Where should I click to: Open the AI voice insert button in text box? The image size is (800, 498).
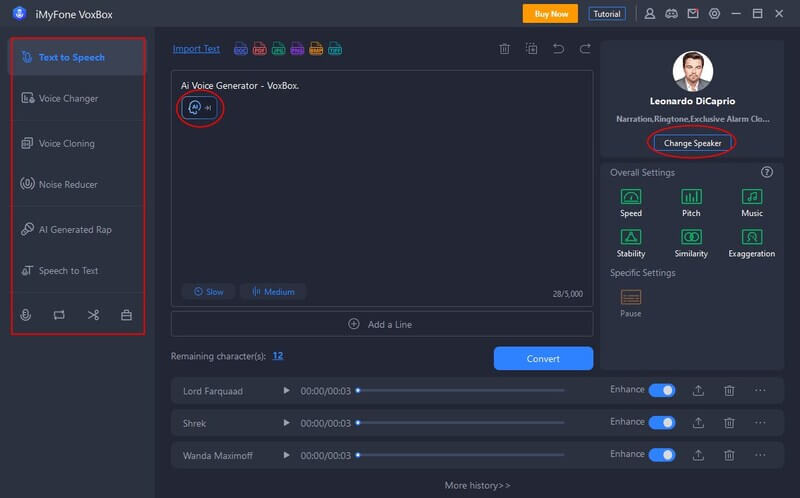199,108
